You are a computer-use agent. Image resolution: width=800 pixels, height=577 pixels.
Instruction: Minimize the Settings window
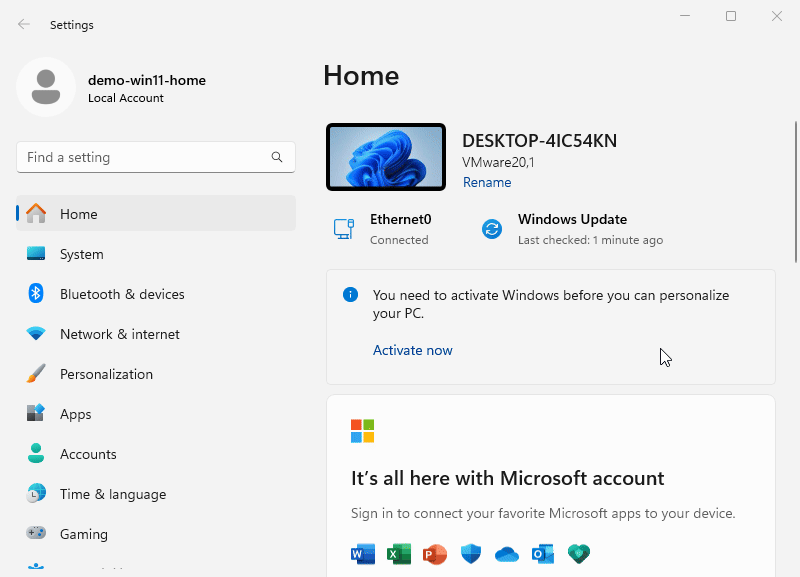tap(685, 16)
